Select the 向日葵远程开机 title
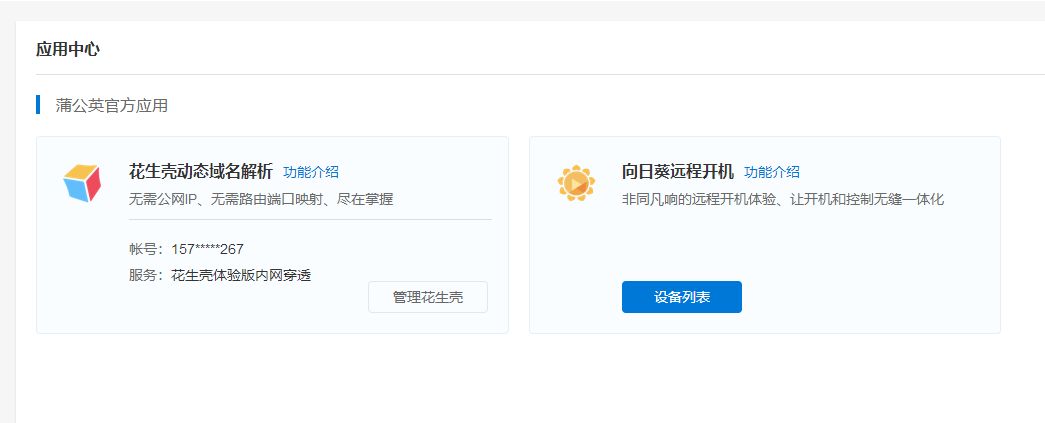The image size is (1045, 423). click(678, 172)
